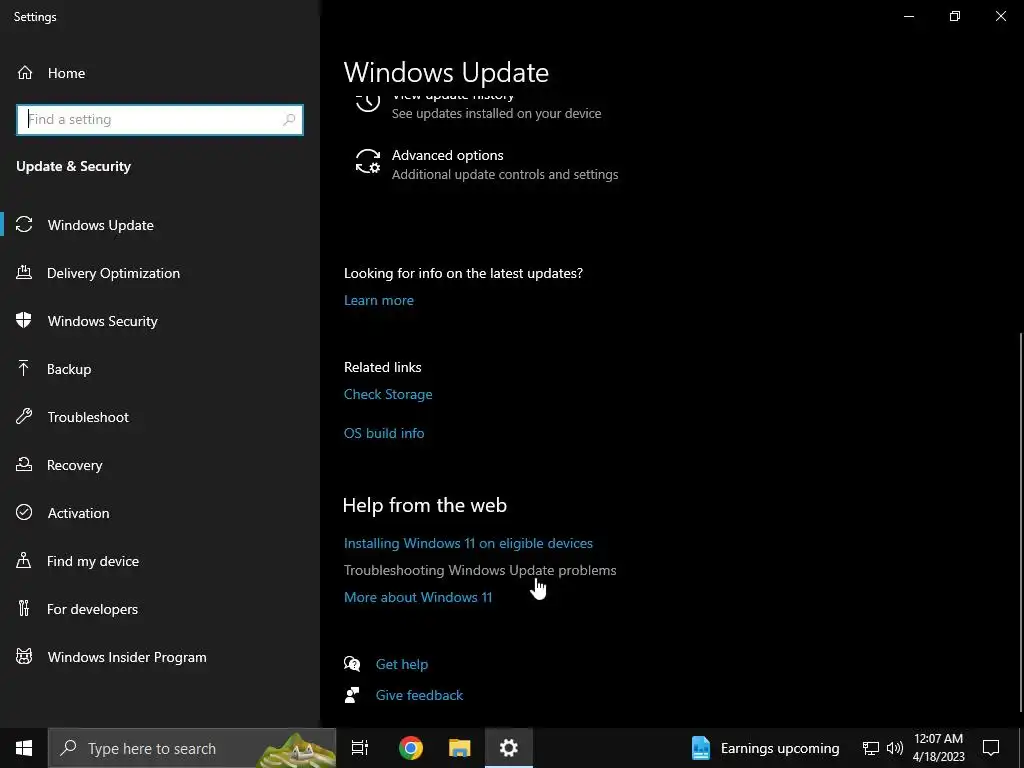Viewport: 1024px width, 768px height.
Task: Open Task View from the taskbar
Action: (x=360, y=748)
